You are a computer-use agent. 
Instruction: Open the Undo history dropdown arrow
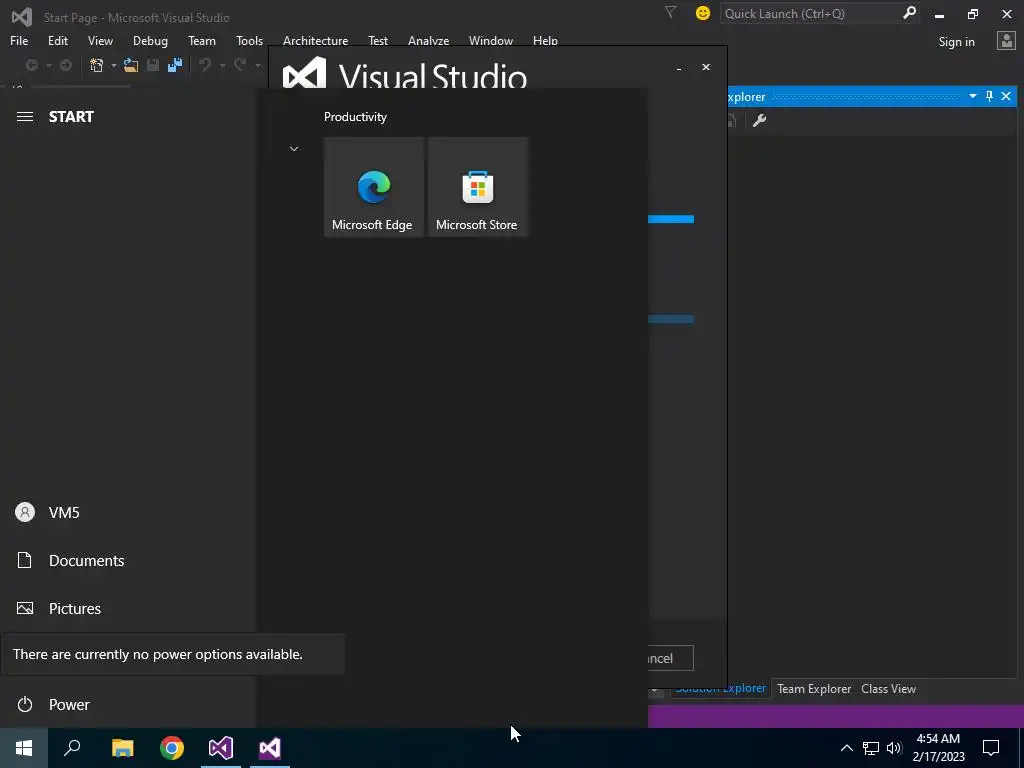(222, 65)
